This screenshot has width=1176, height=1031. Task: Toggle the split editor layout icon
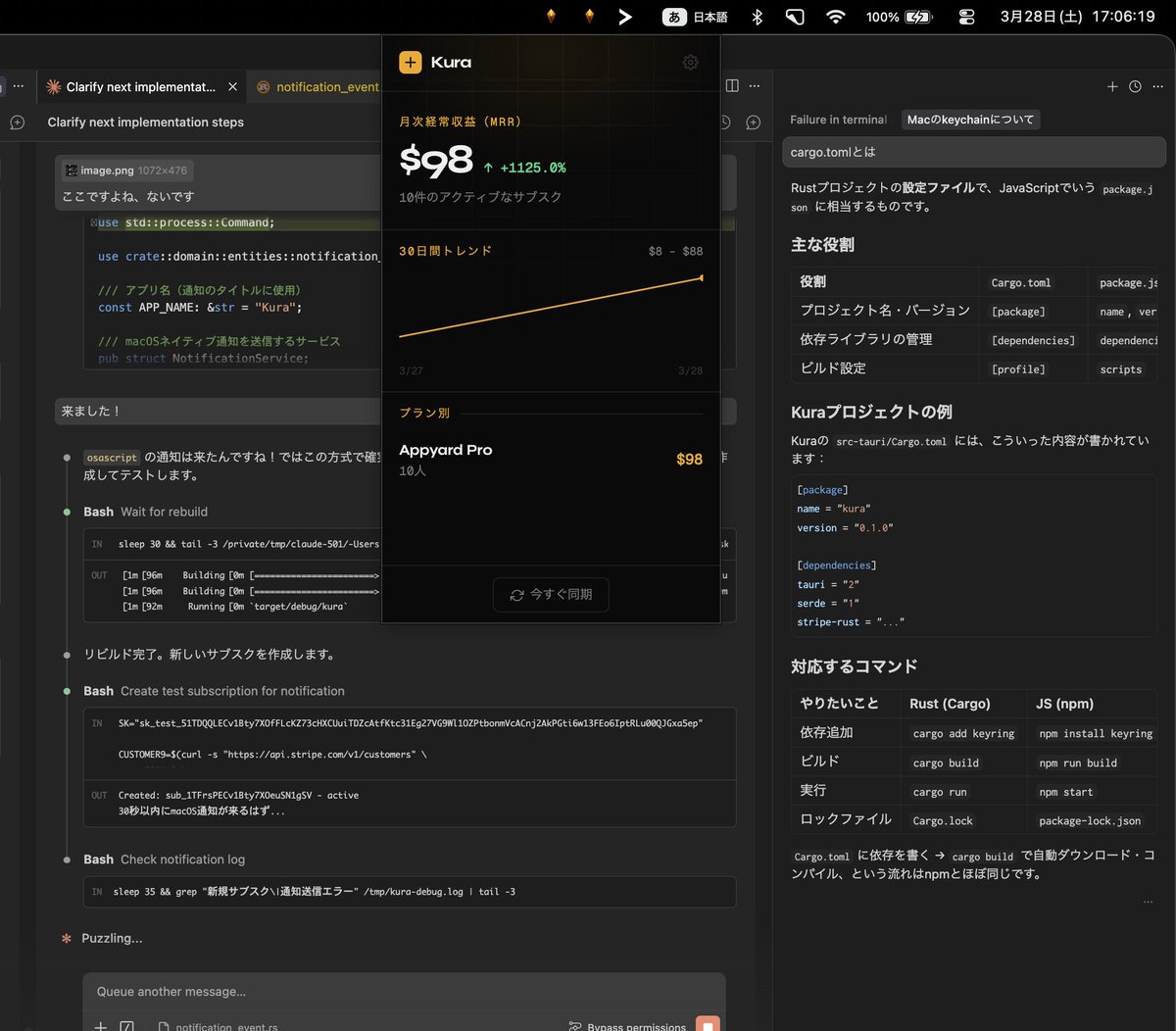(732, 86)
